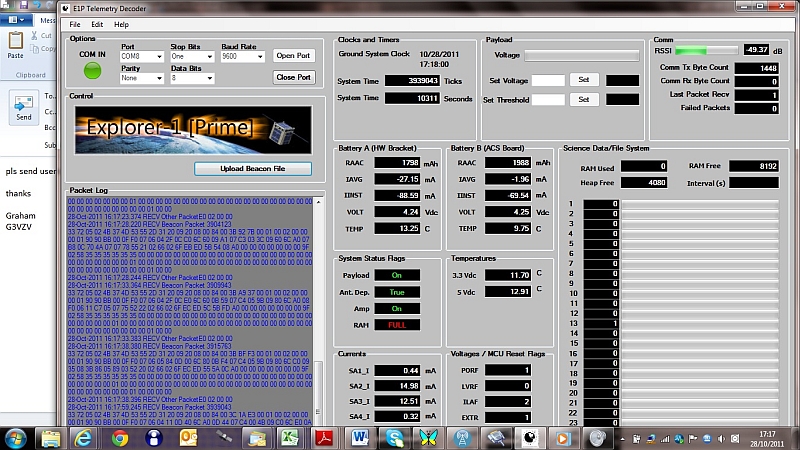Click the Comm Tx Byte Count value 1448
Viewport: 800px width, 450px height.
pyautogui.click(x=757, y=68)
